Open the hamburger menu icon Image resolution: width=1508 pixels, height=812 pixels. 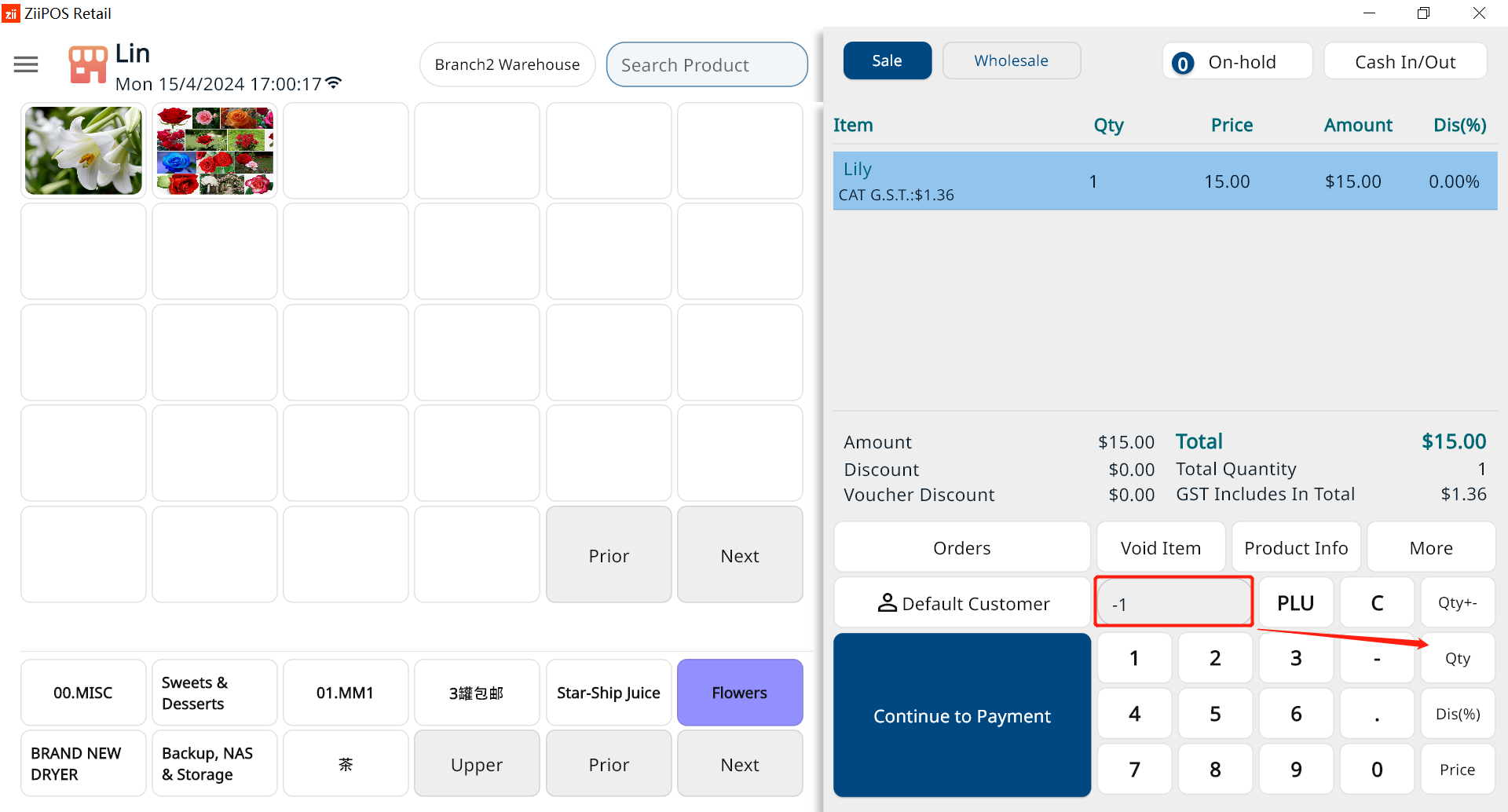(x=26, y=64)
